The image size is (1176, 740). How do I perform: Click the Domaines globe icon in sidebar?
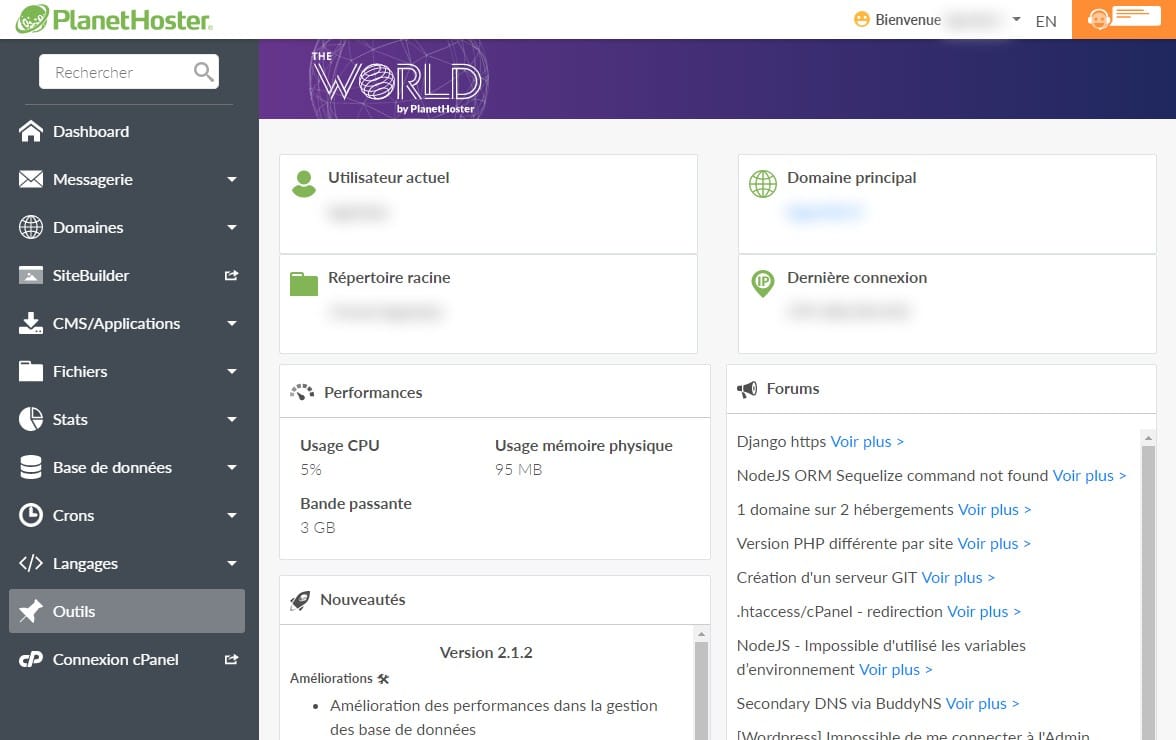[x=31, y=228]
